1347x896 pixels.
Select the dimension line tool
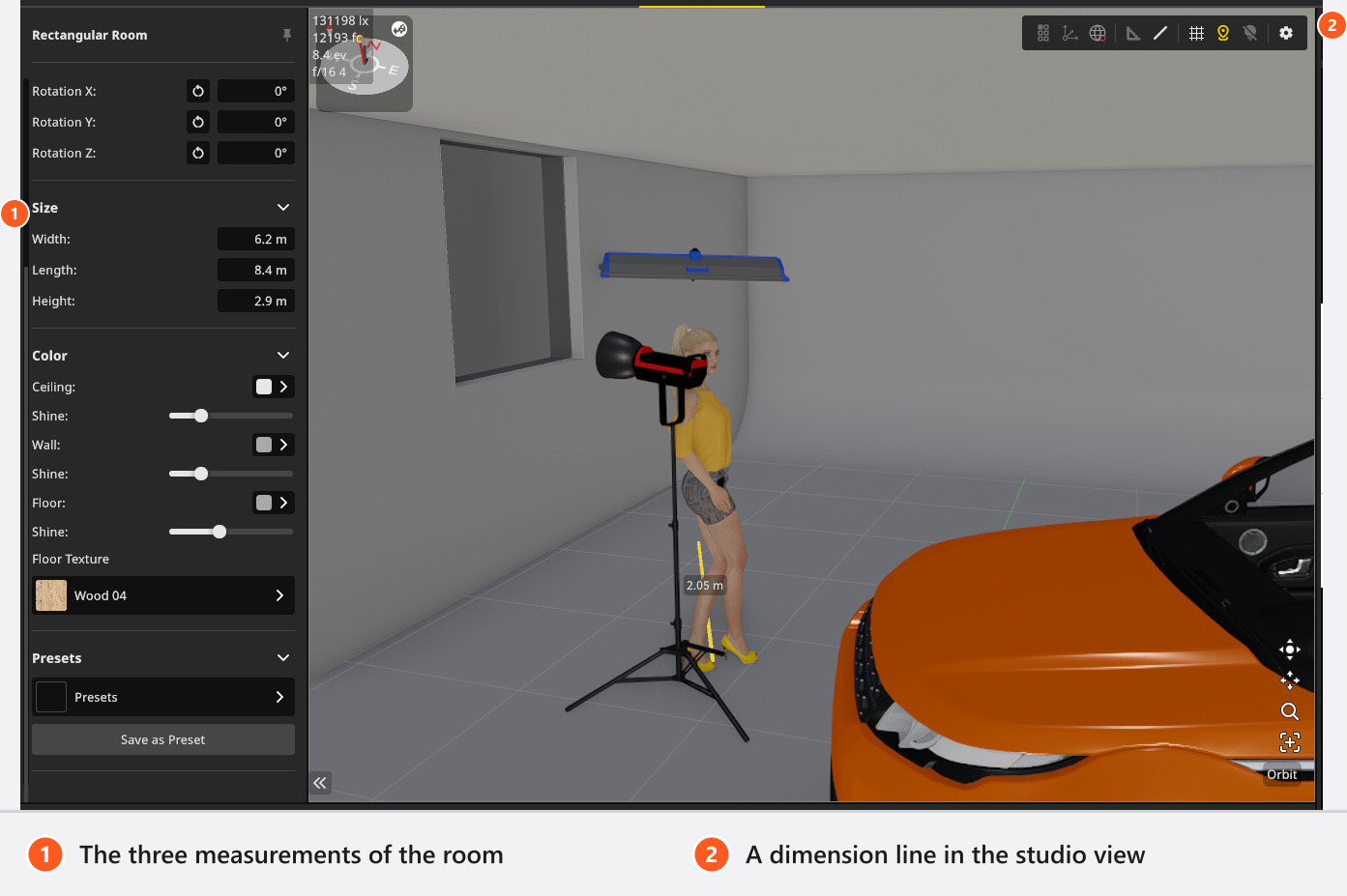coord(1160,33)
